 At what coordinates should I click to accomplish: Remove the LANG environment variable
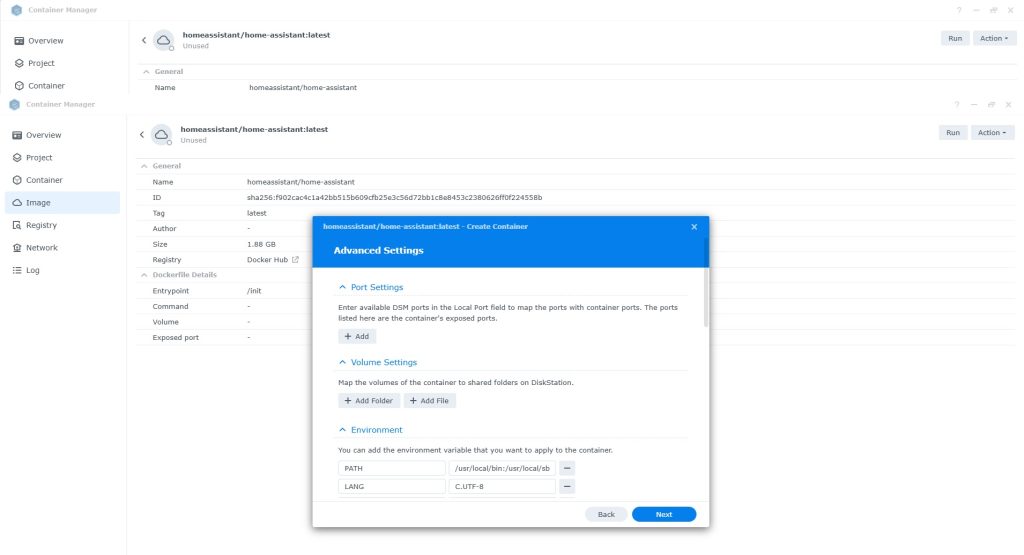[x=567, y=486]
